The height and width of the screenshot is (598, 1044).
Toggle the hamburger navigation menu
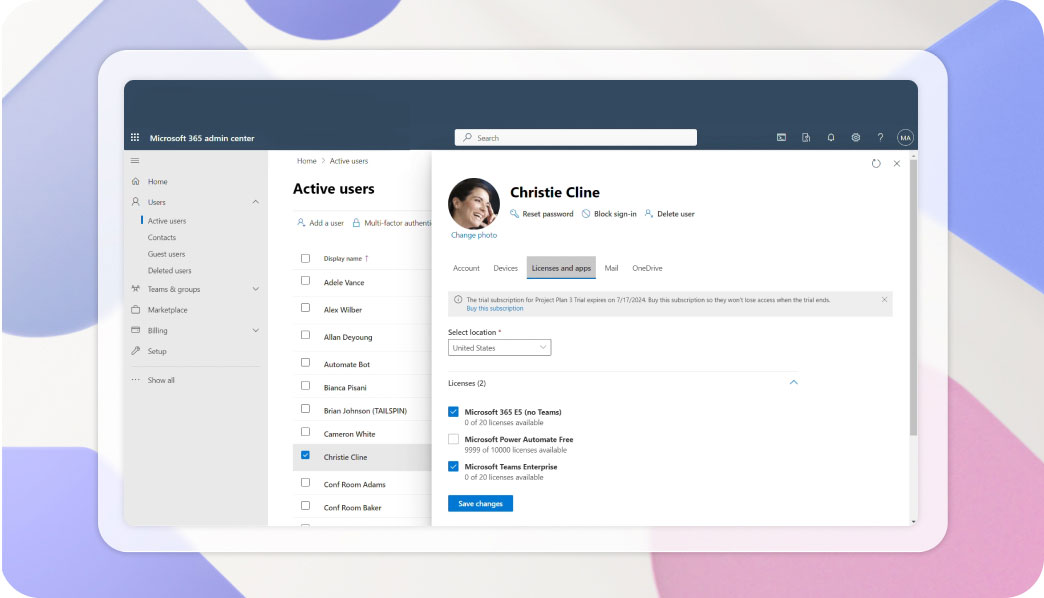pyautogui.click(x=135, y=160)
